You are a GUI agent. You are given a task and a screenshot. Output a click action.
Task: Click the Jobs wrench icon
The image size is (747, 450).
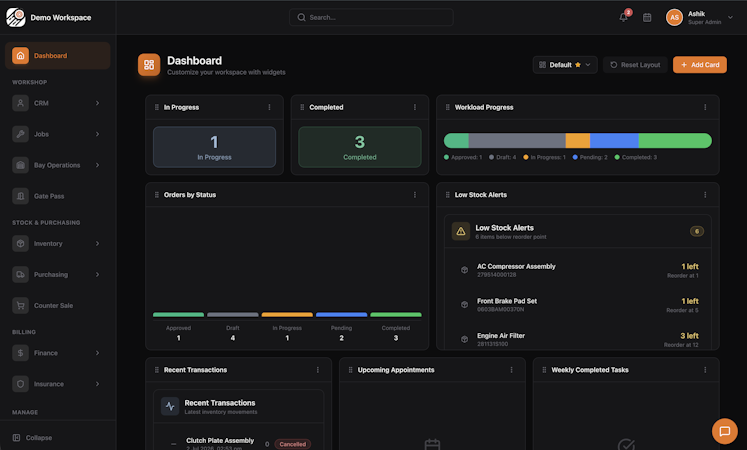(20, 134)
